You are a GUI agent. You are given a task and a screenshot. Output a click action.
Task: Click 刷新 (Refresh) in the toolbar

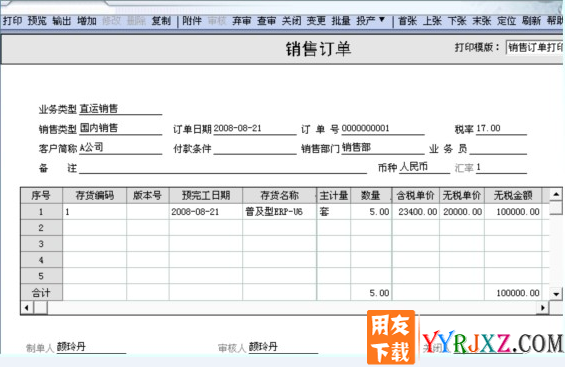pyautogui.click(x=531, y=21)
